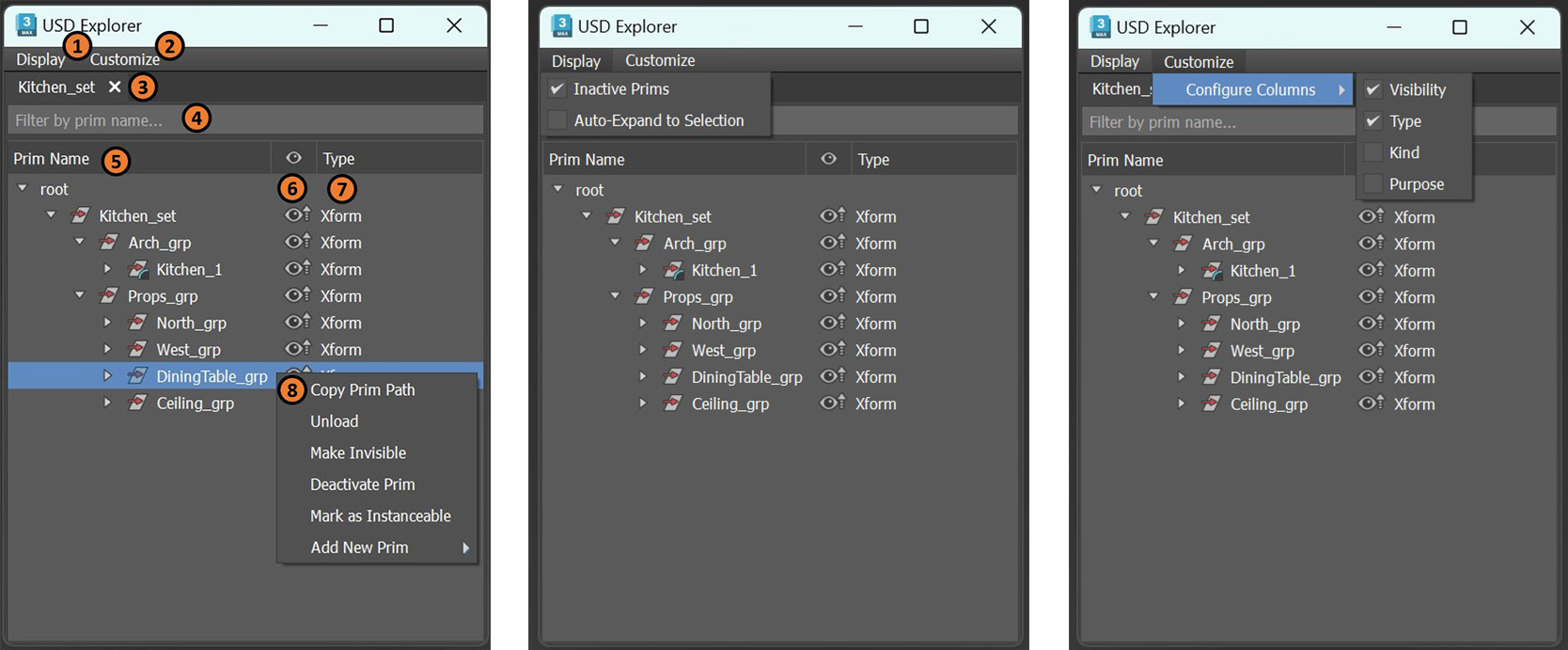The image size is (1568, 650).
Task: Uncheck the Visibility column option
Action: click(x=1373, y=89)
